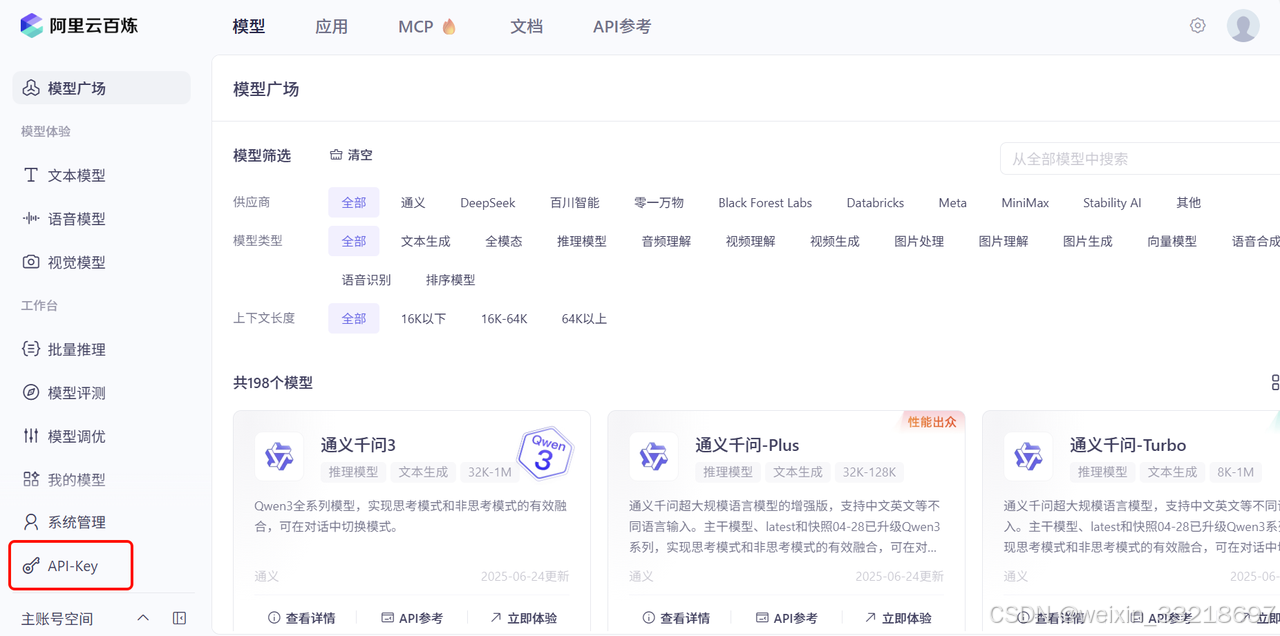Viewport: 1280px width, 636px height.
Task: Filter provider by Black Forest Labs
Action: point(765,202)
